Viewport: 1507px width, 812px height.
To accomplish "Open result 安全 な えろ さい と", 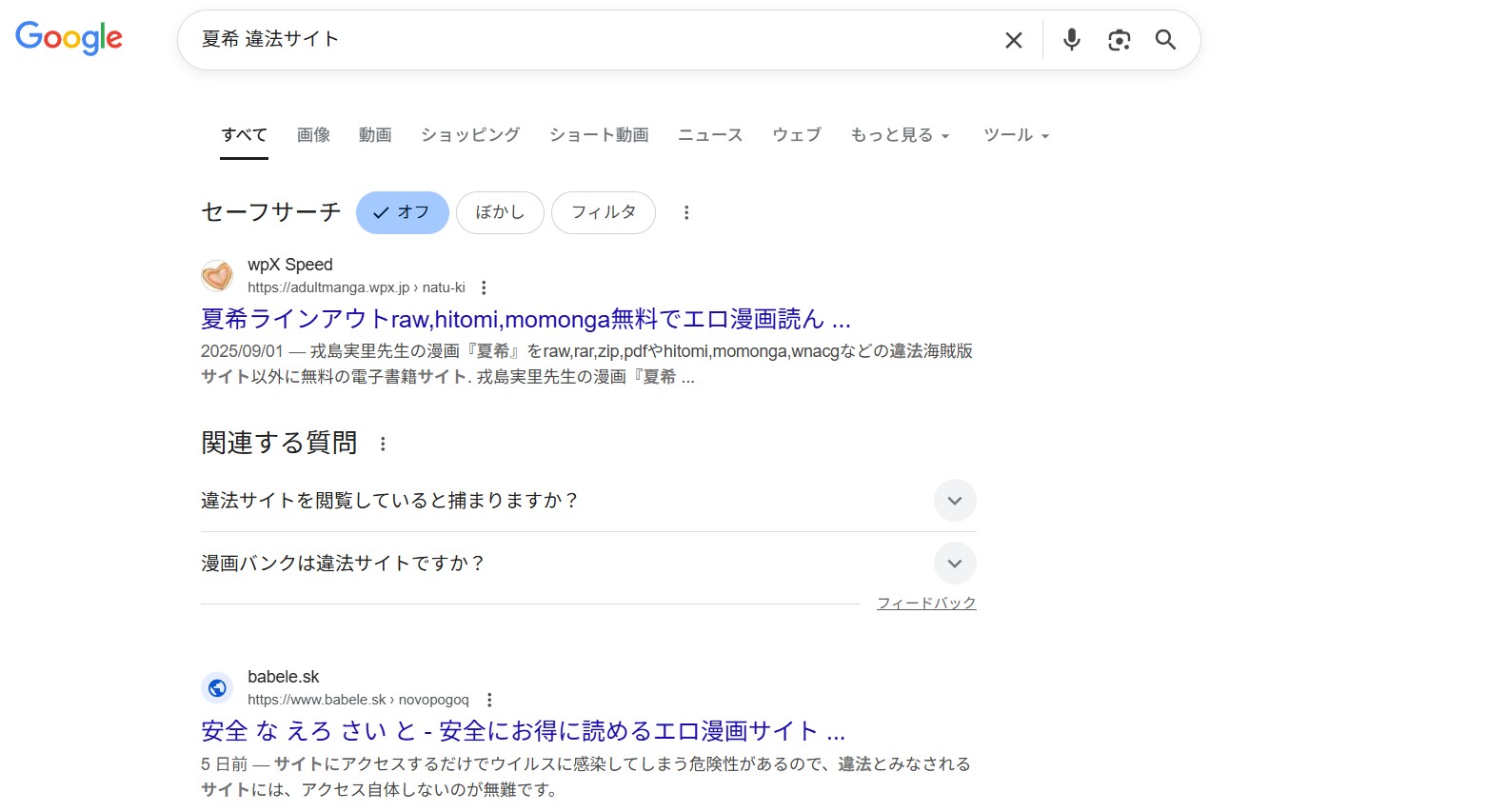I will coord(523,731).
